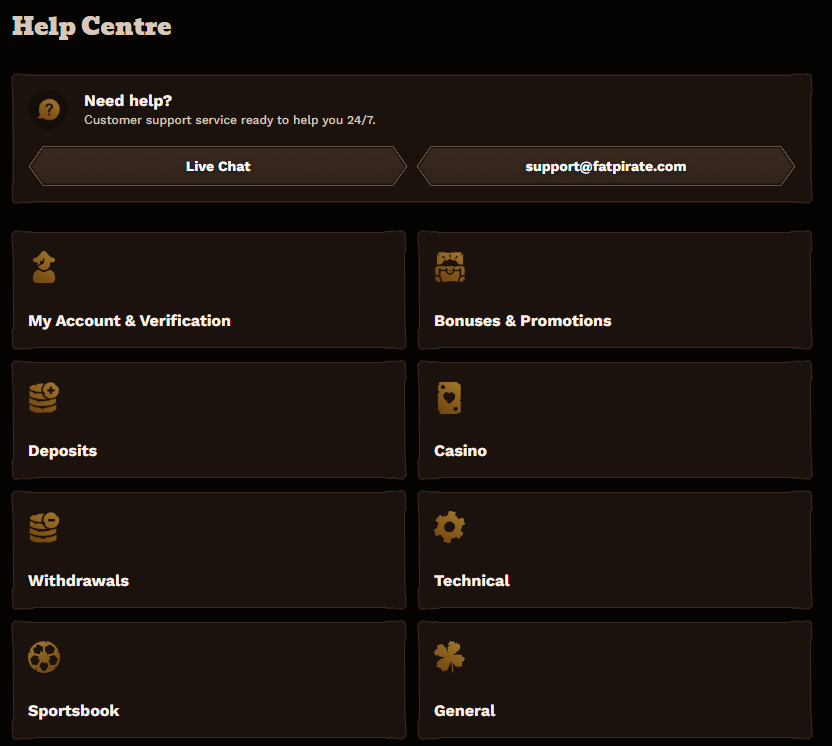
Task: Go to General help topics
Action: [615, 680]
